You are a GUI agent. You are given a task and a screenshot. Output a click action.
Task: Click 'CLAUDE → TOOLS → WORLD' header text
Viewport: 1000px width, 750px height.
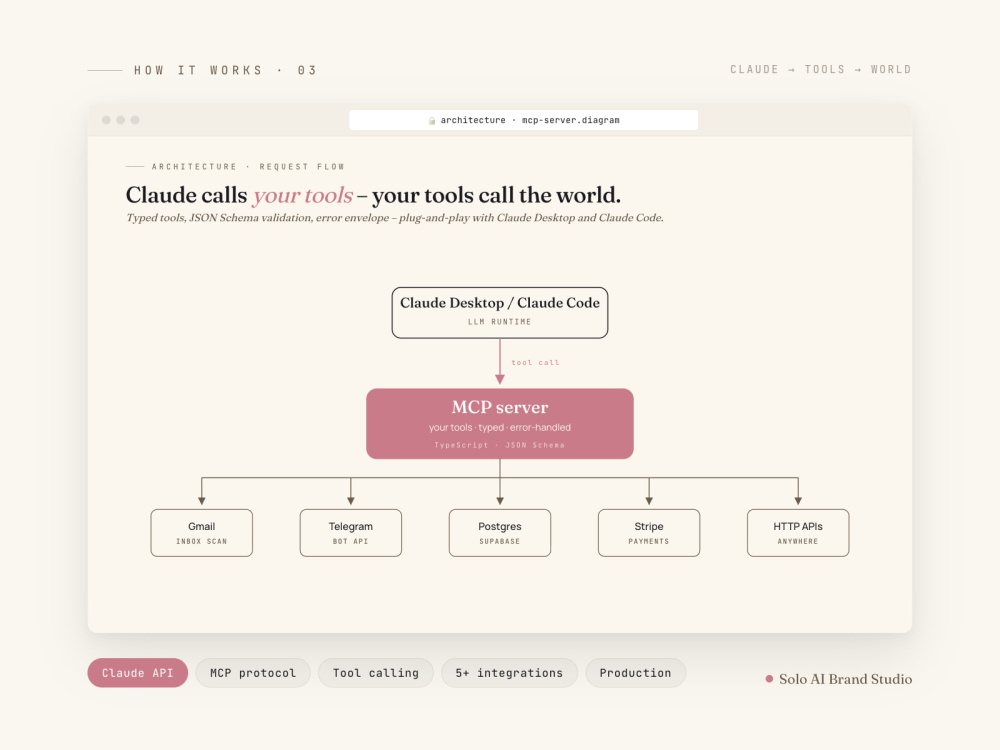coord(821,70)
